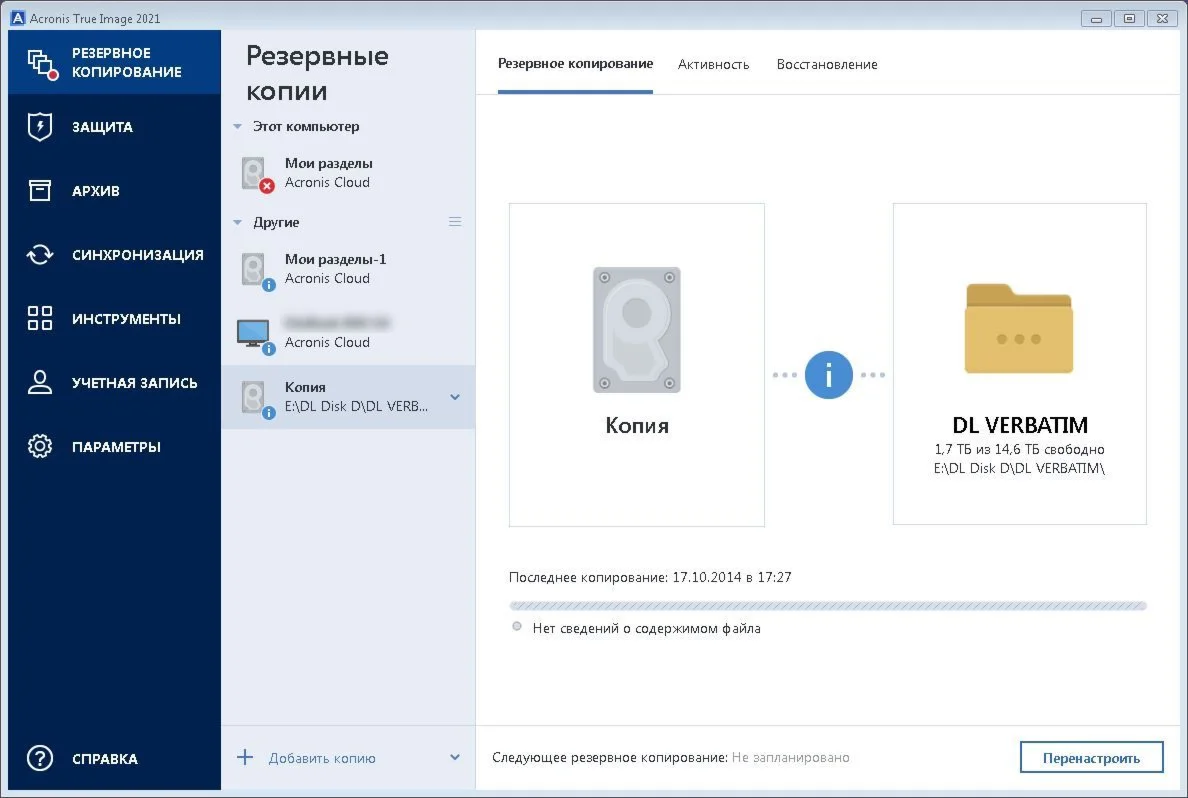Open the Archive box icon
This screenshot has width=1188, height=798.
click(x=39, y=190)
